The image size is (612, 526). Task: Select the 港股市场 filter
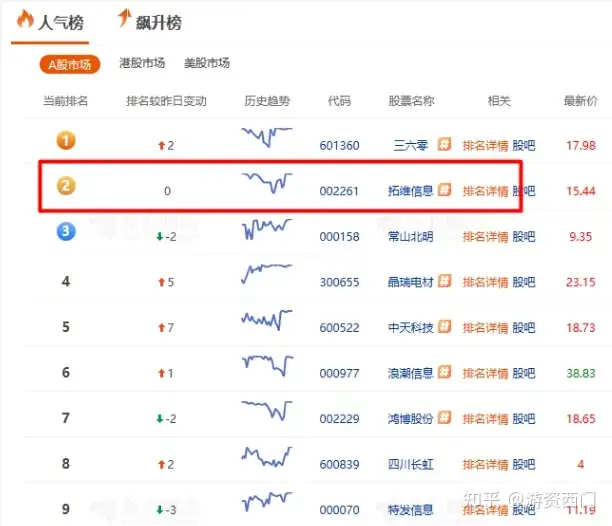coord(142,63)
